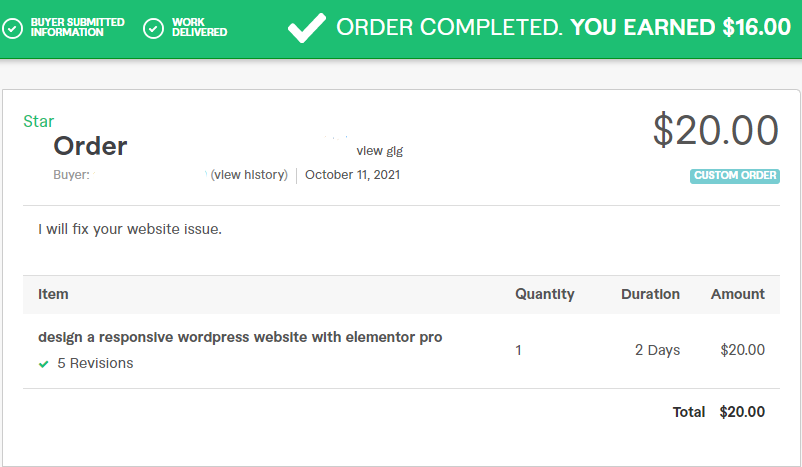The height and width of the screenshot is (467, 802).
Task: Click the Total label in the table footer
Action: pos(689,412)
